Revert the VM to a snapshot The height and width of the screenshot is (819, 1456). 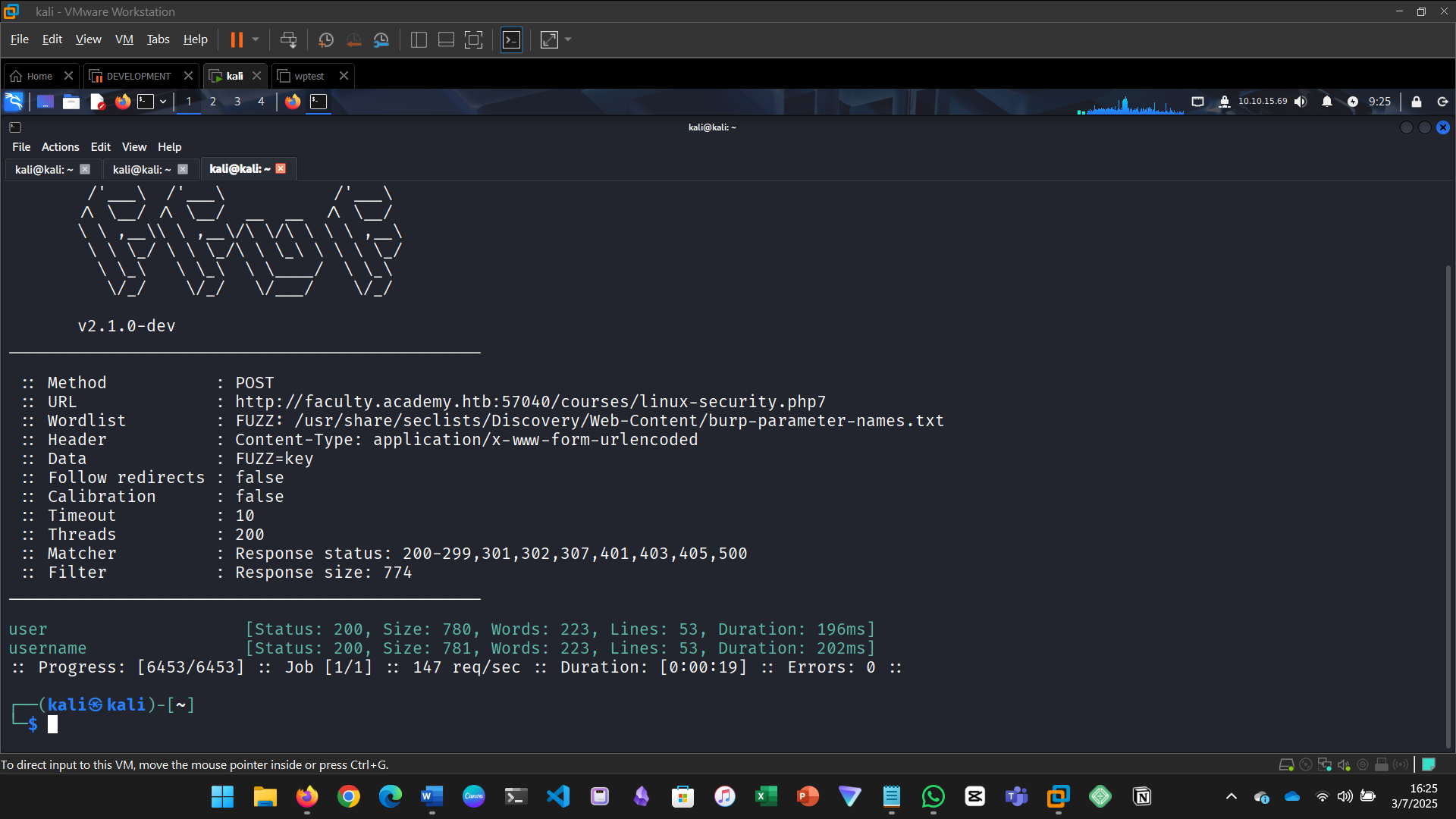pyautogui.click(x=353, y=39)
